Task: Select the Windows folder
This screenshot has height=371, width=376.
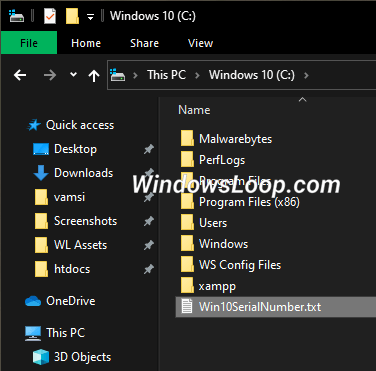Action: (x=224, y=244)
